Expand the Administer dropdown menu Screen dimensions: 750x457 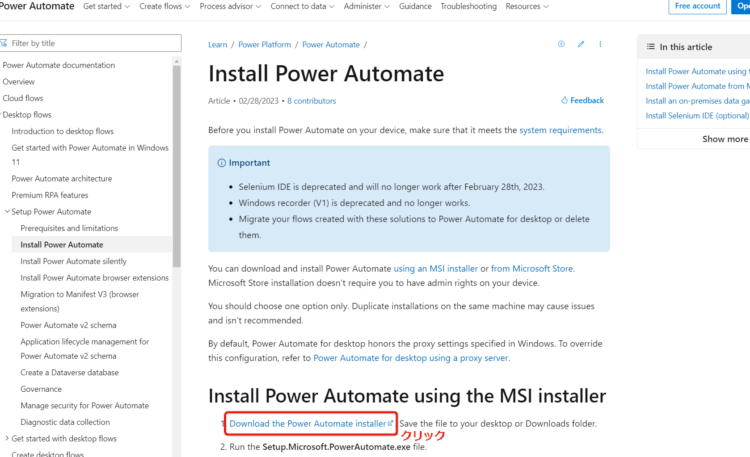366,6
